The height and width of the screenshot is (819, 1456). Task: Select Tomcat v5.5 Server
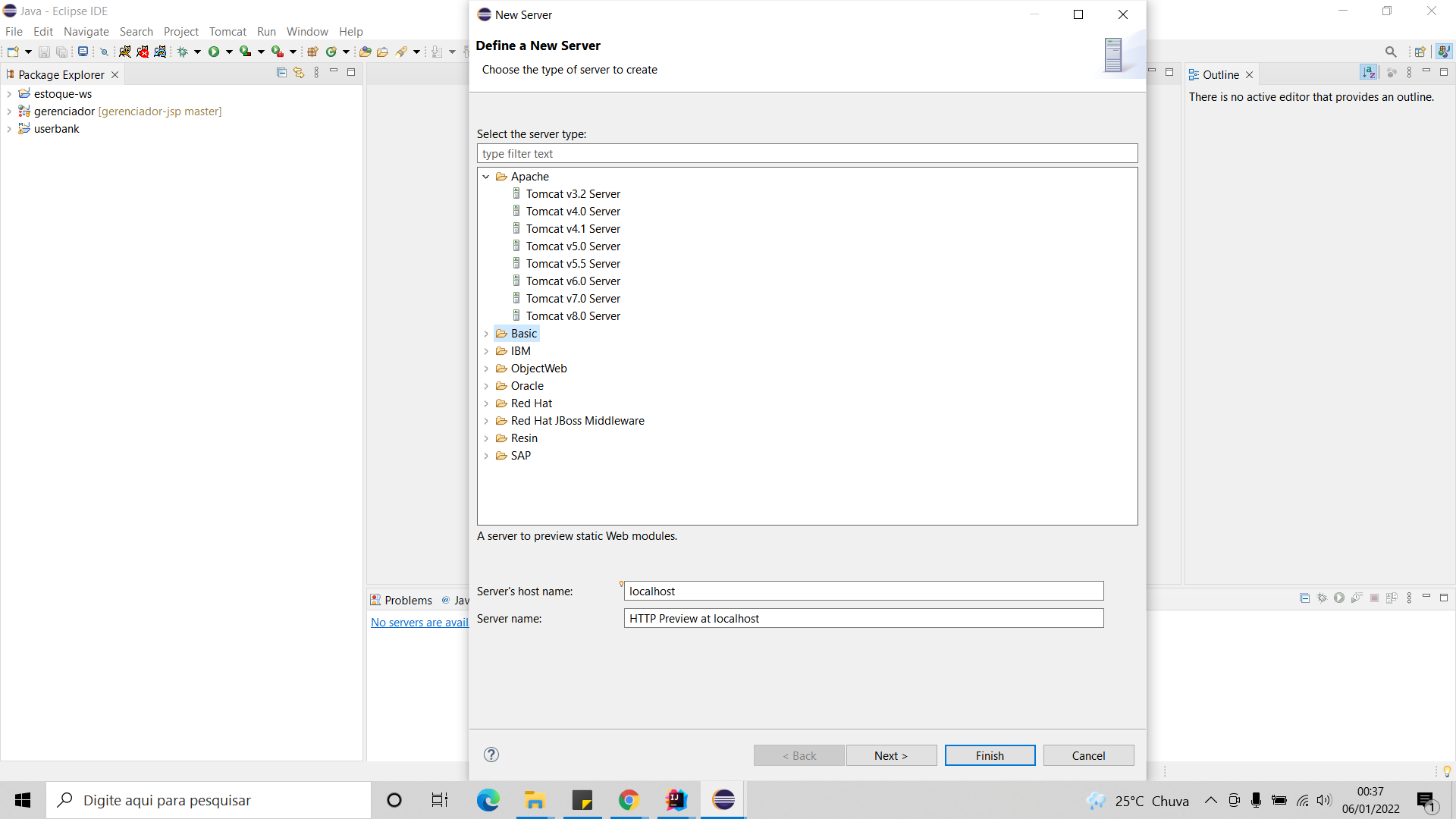point(573,264)
